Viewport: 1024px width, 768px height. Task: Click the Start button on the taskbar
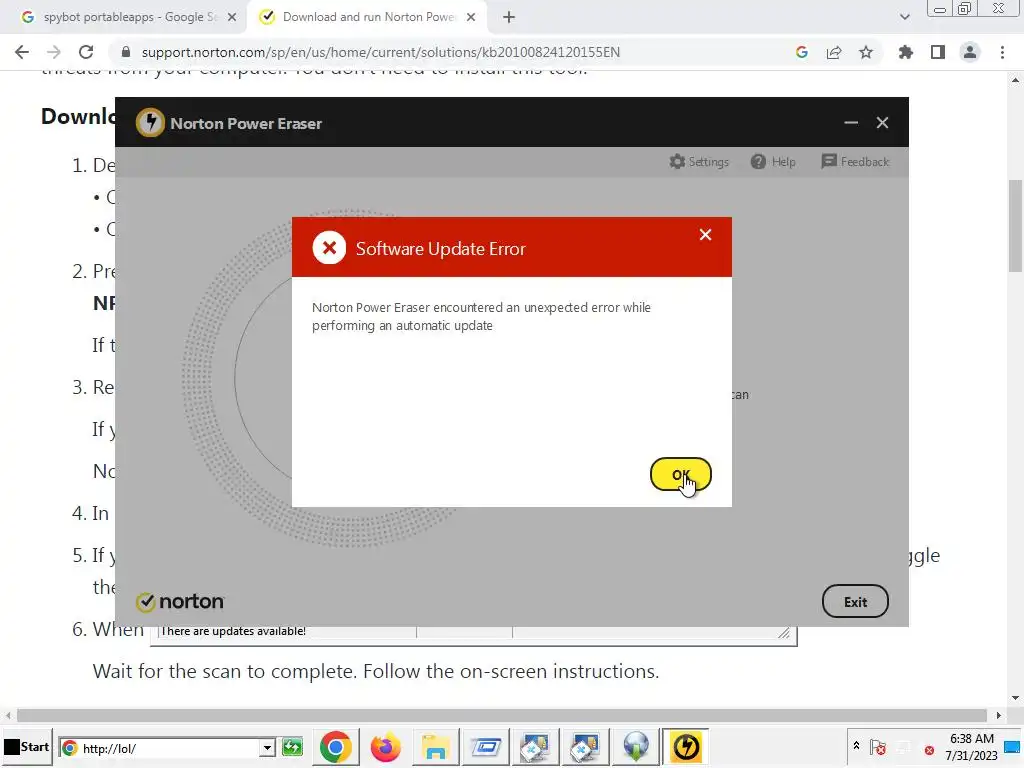(x=26, y=747)
